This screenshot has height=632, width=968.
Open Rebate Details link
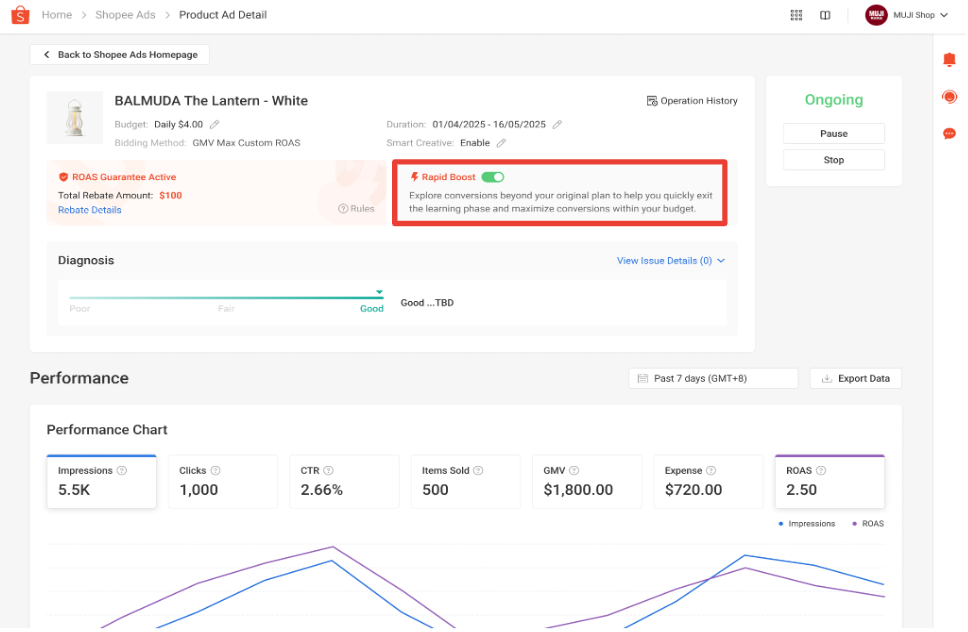tap(90, 210)
